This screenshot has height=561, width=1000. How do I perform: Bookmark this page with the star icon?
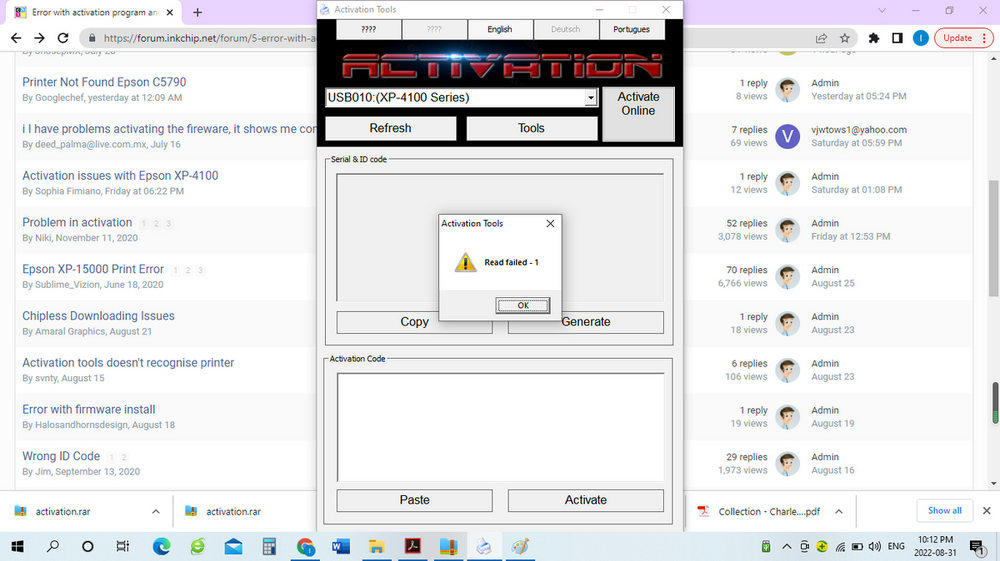(845, 38)
